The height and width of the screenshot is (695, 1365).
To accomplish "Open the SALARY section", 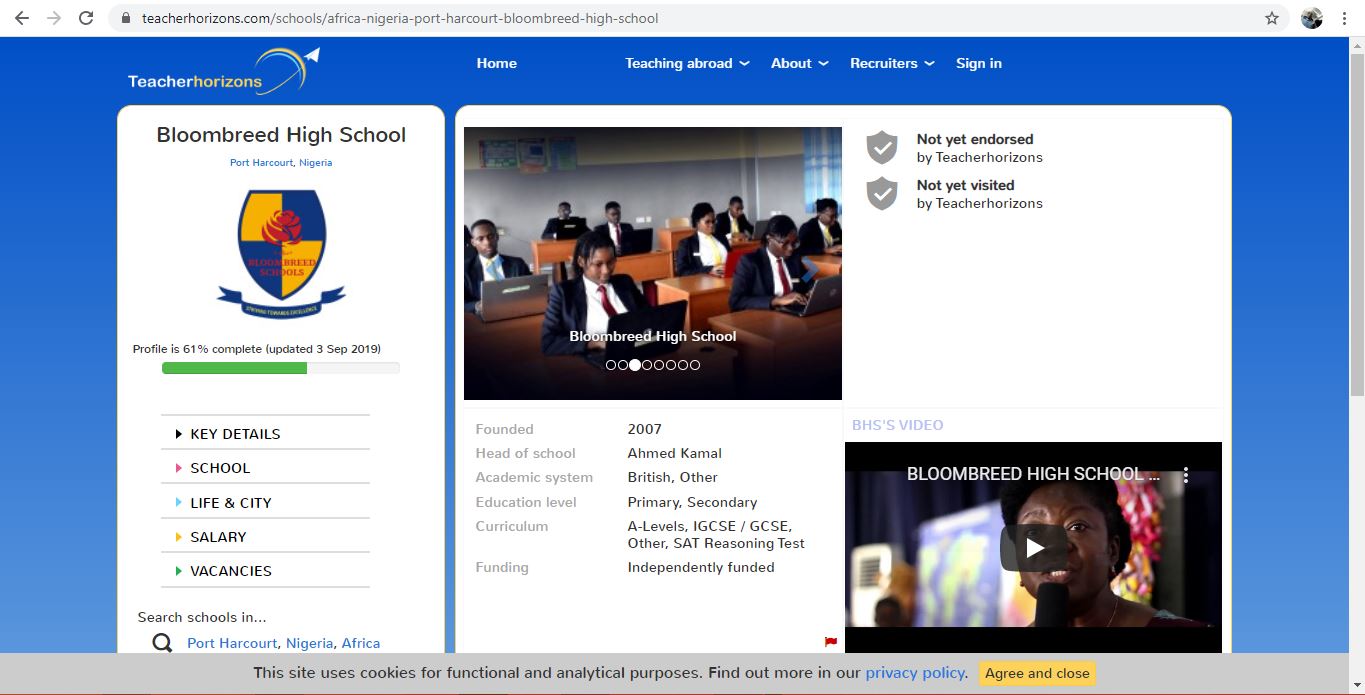I will [x=218, y=537].
